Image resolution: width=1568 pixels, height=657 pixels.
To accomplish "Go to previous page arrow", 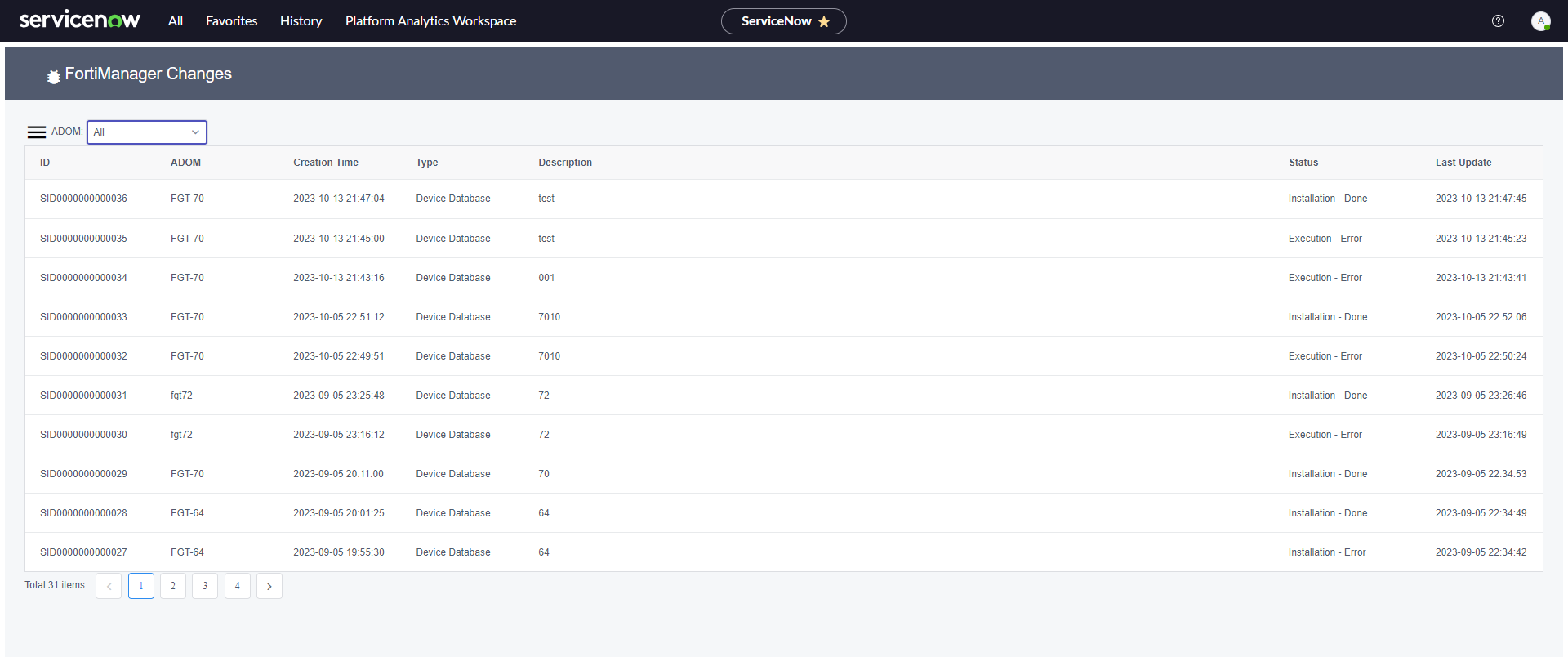I will 109,586.
